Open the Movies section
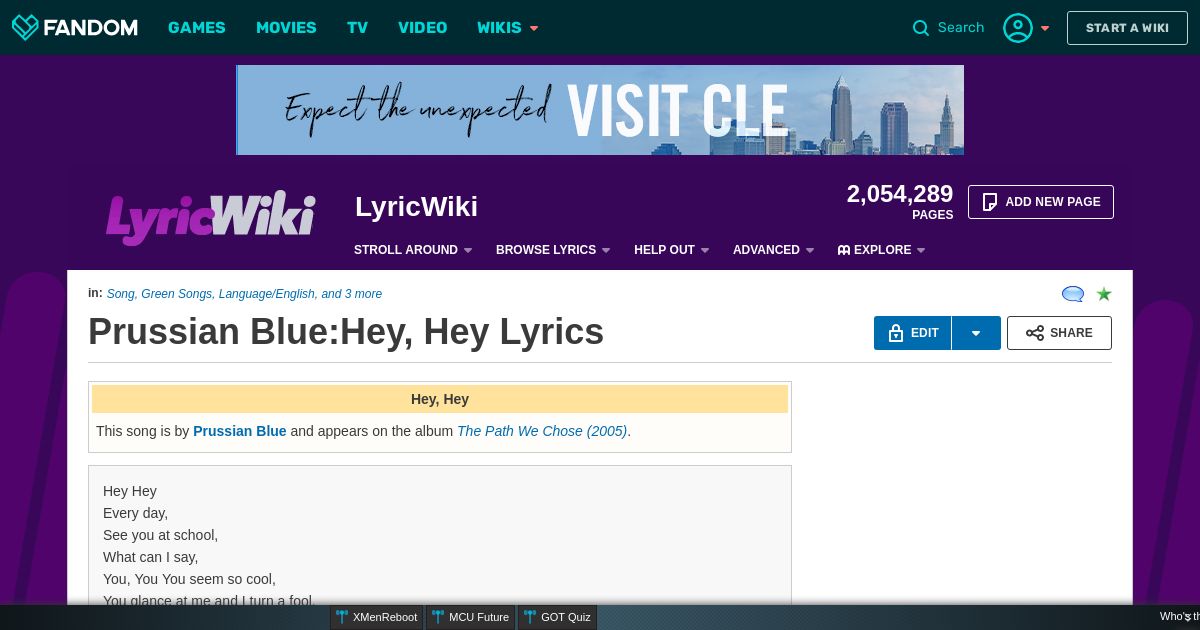1200x630 pixels. tap(286, 28)
